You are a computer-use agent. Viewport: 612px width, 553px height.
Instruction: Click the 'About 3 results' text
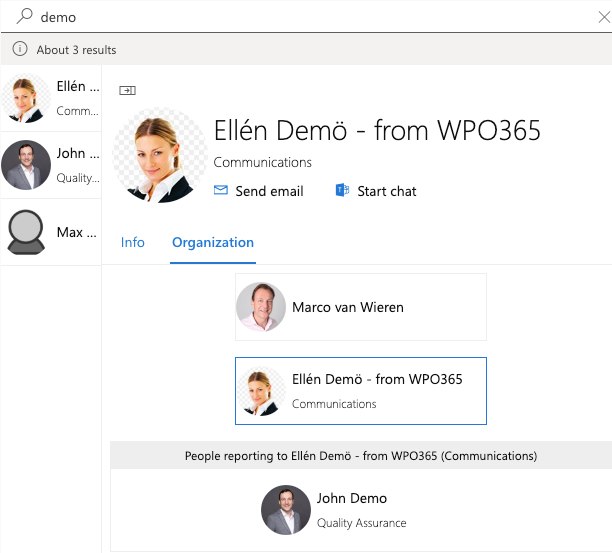76,50
